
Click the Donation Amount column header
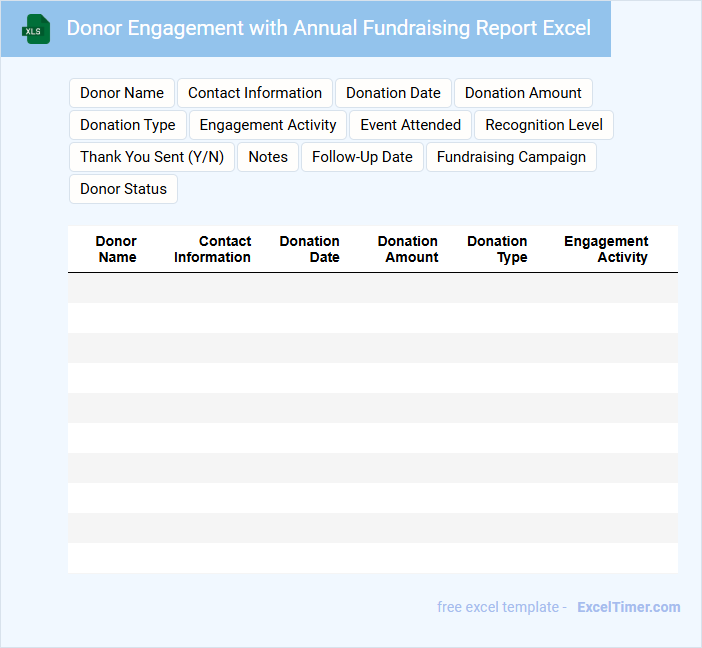tap(408, 249)
